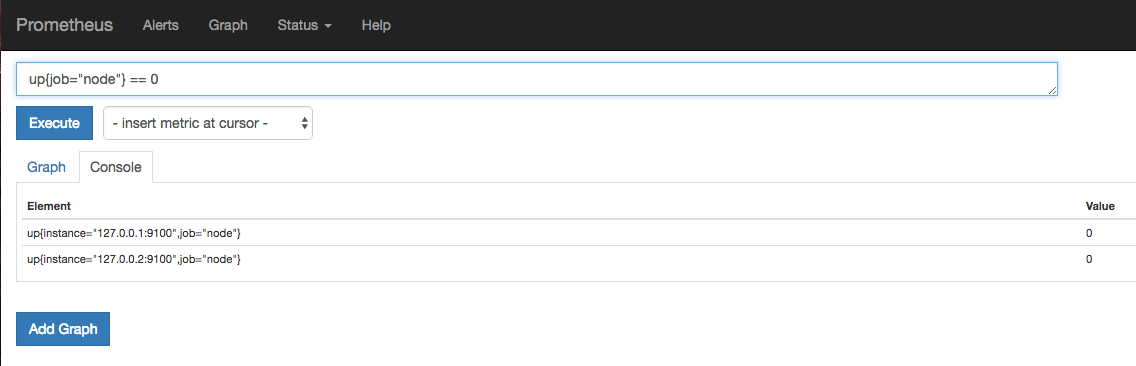Switch to the Graph tab

pos(46,167)
